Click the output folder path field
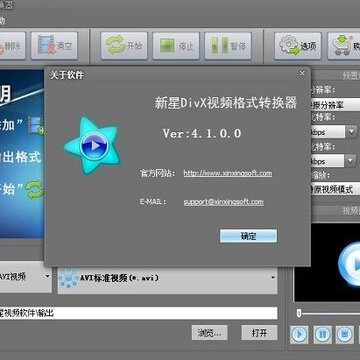360x360 pixels. [x=139, y=313]
